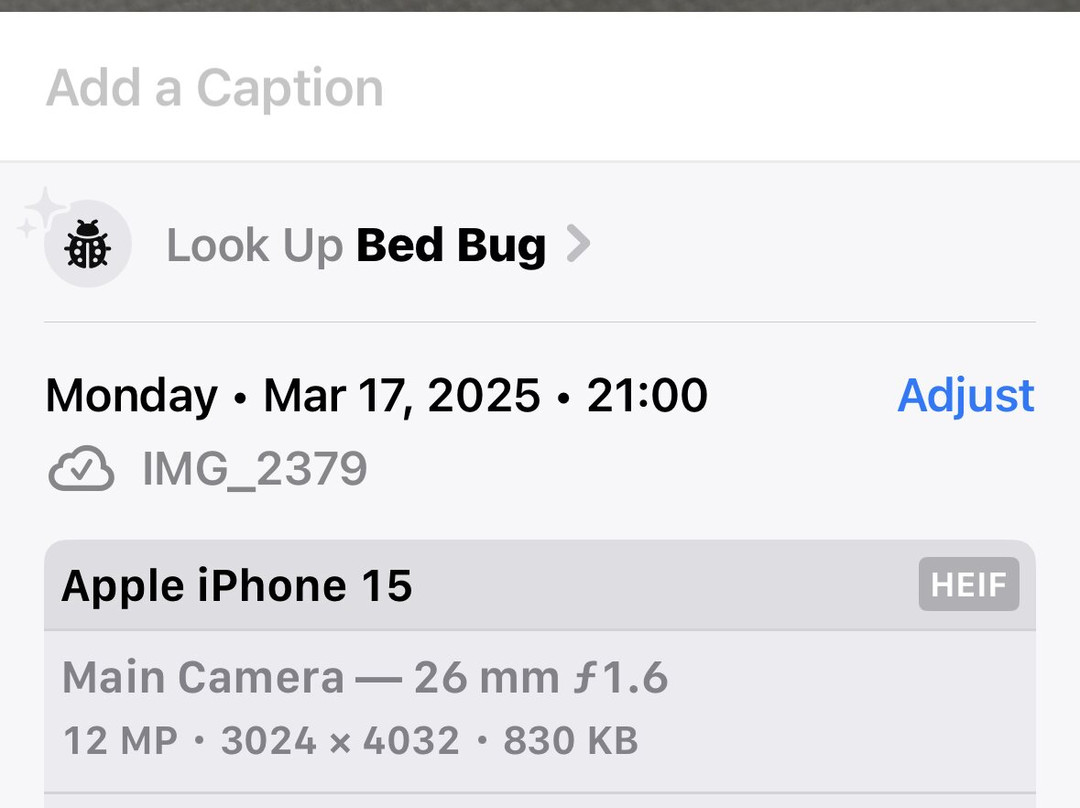Tap the Main Camera lens label
The height and width of the screenshot is (808, 1080).
coord(203,678)
